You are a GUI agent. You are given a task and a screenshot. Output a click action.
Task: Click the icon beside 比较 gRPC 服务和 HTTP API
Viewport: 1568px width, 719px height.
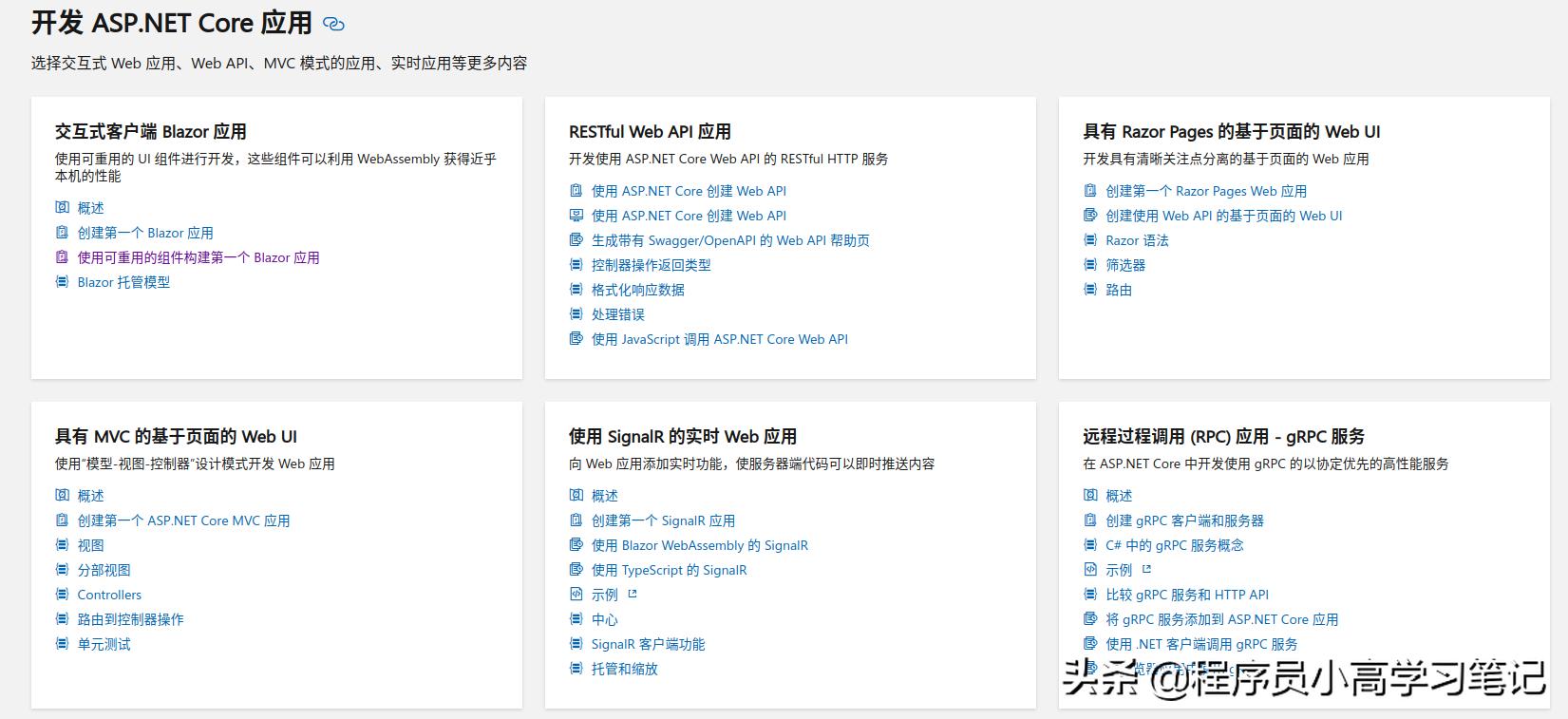[1090, 594]
